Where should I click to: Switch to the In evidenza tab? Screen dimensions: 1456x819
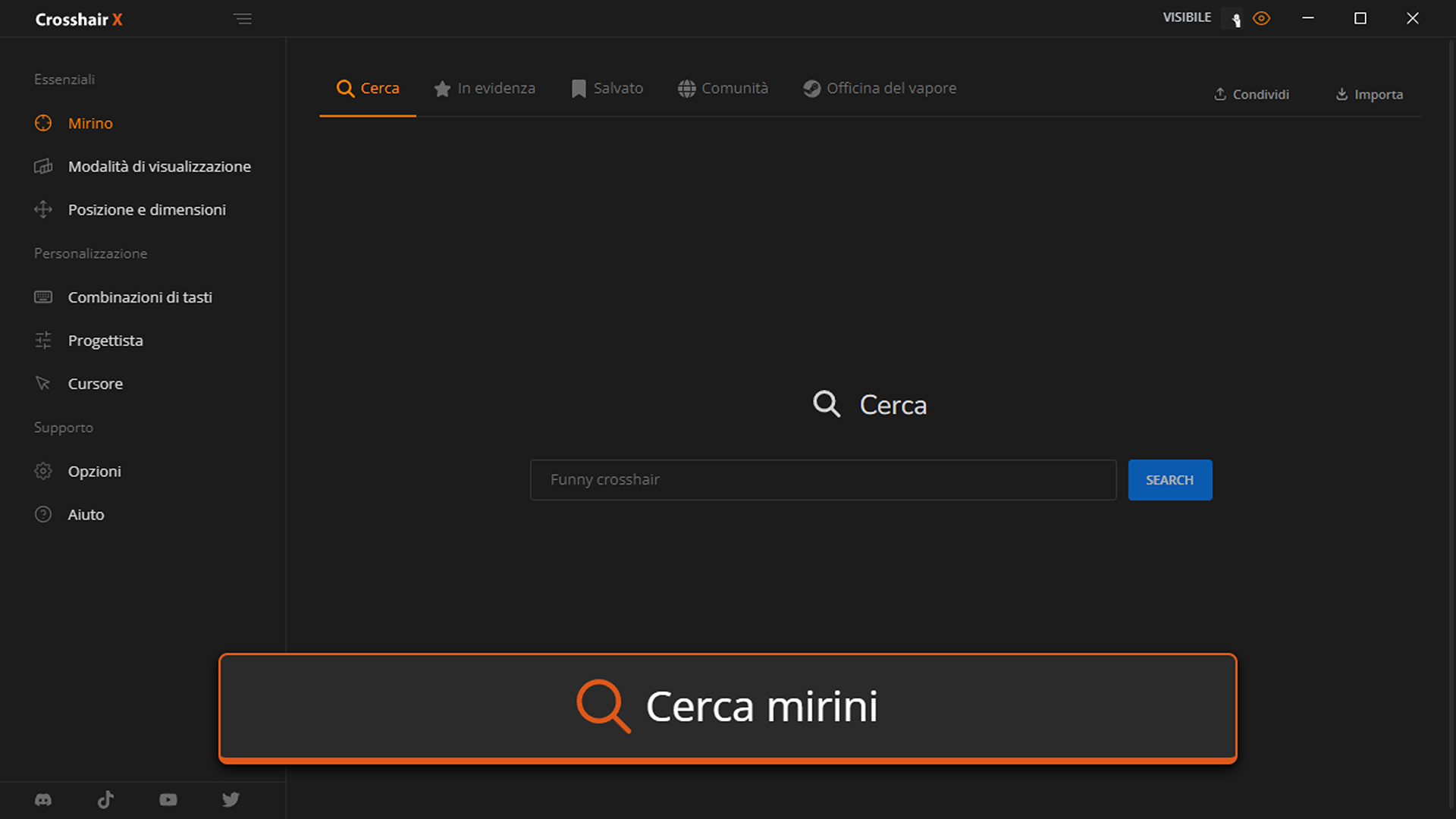tap(485, 89)
